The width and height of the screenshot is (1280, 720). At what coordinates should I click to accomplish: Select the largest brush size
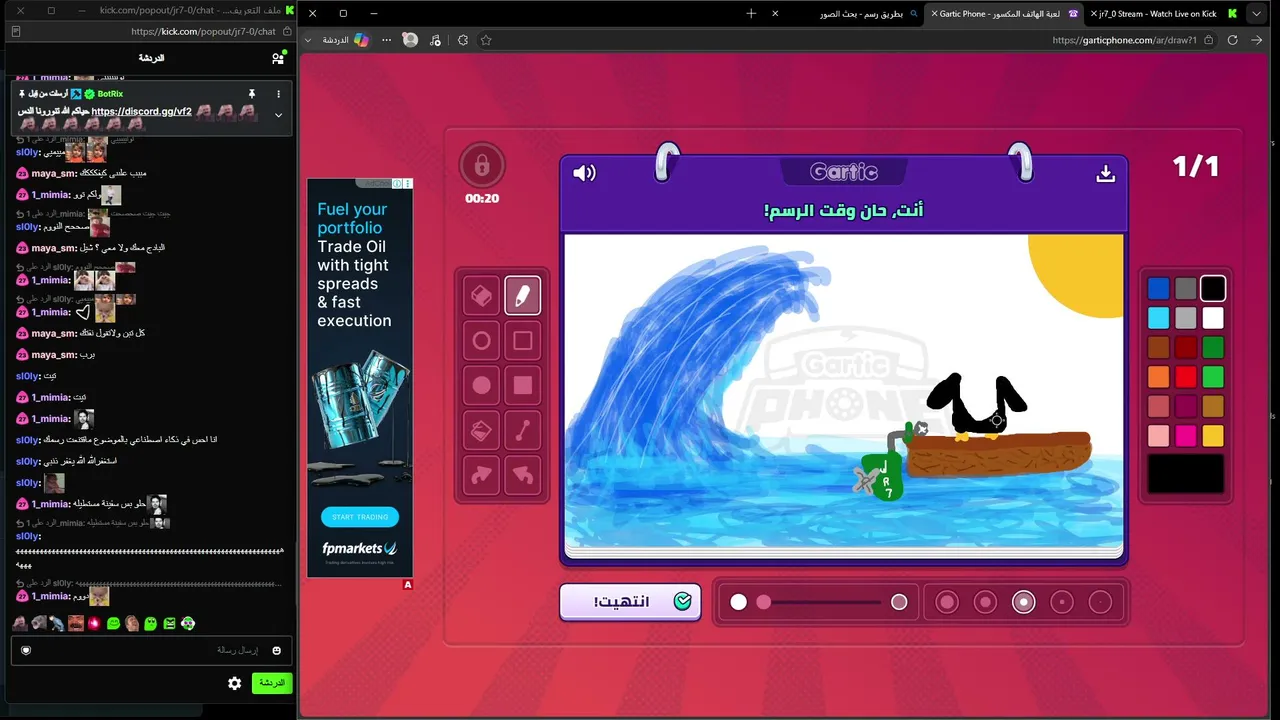click(x=947, y=602)
